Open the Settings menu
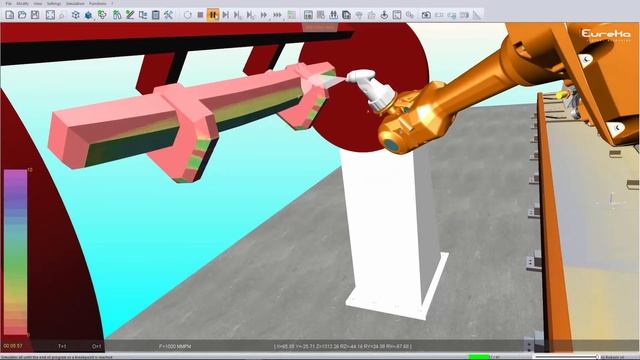 point(53,3)
